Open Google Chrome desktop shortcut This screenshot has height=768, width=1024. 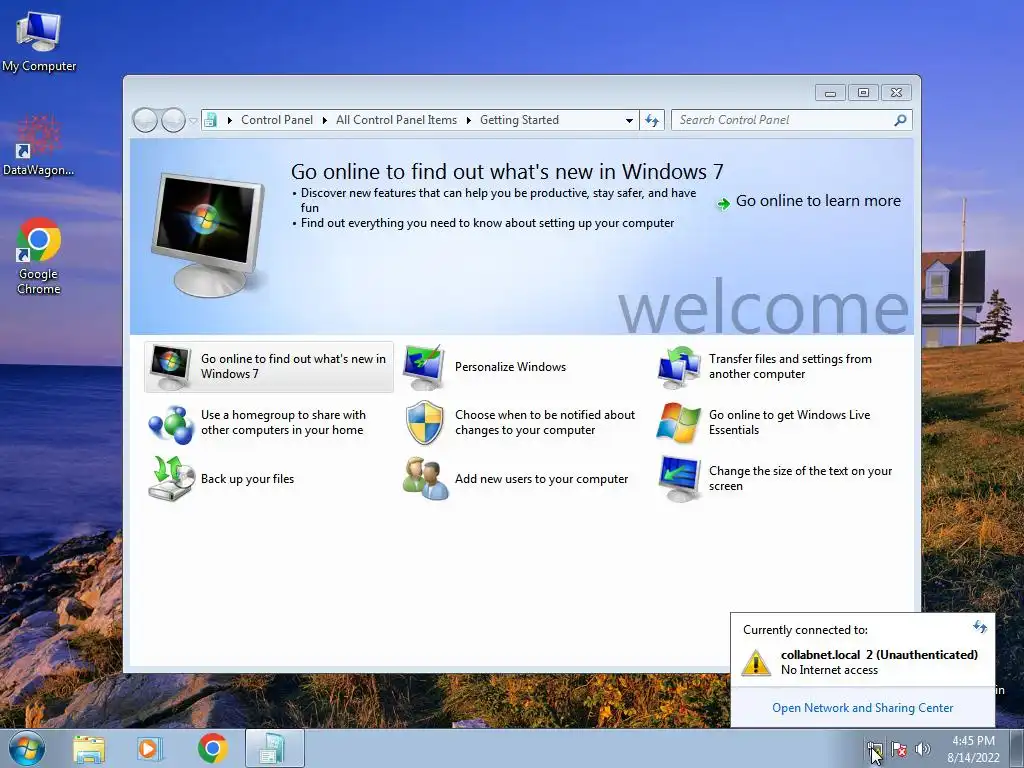pos(39,256)
